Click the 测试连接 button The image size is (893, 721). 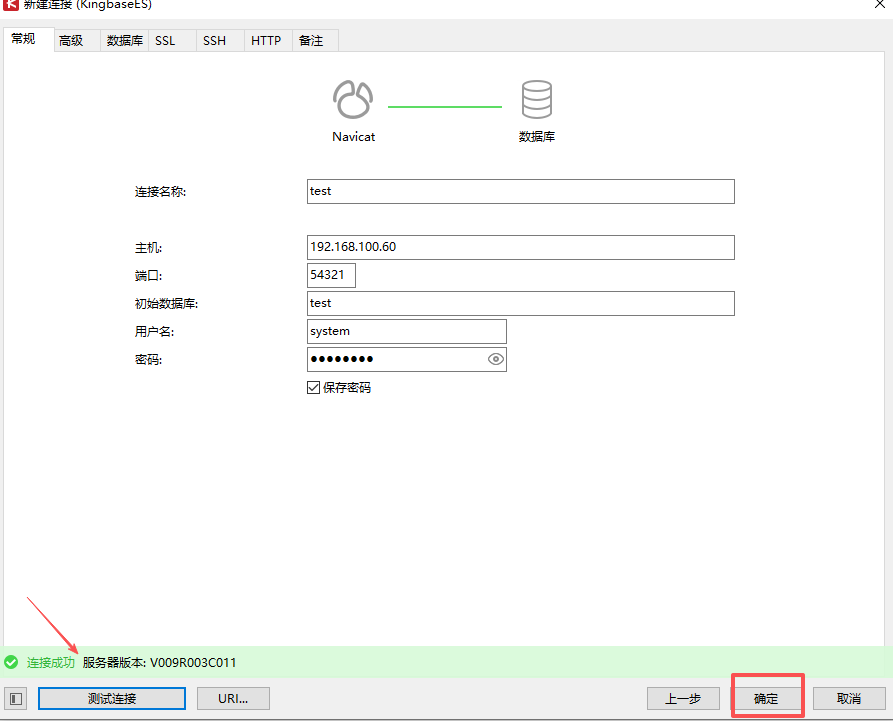pyautogui.click(x=112, y=699)
